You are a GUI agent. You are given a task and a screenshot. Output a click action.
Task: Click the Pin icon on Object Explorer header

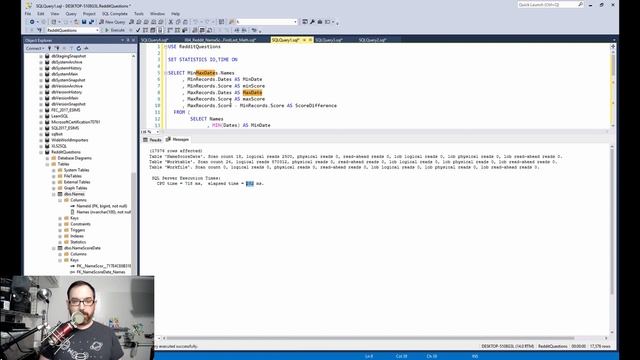click(x=128, y=40)
